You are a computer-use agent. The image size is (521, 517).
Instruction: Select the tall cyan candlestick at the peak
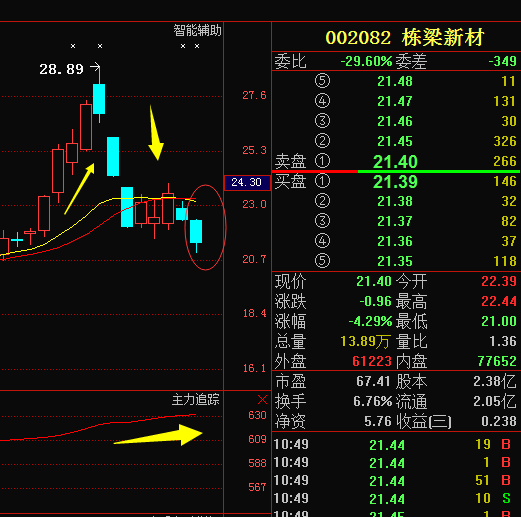(x=99, y=99)
